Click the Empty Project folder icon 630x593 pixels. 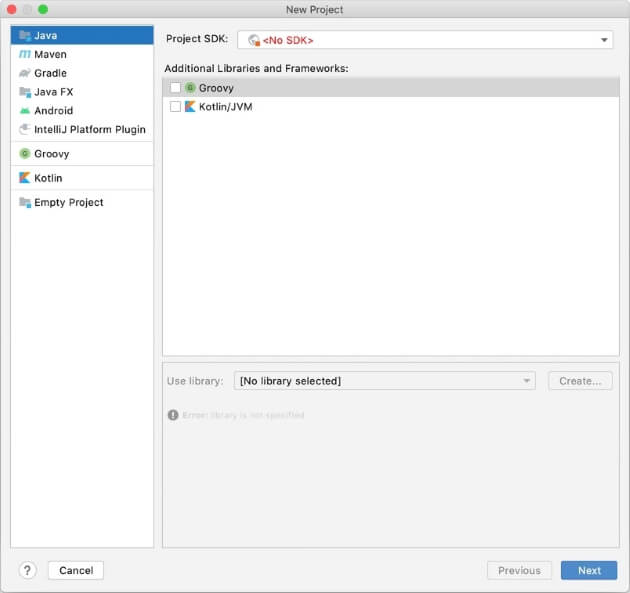click(x=25, y=203)
